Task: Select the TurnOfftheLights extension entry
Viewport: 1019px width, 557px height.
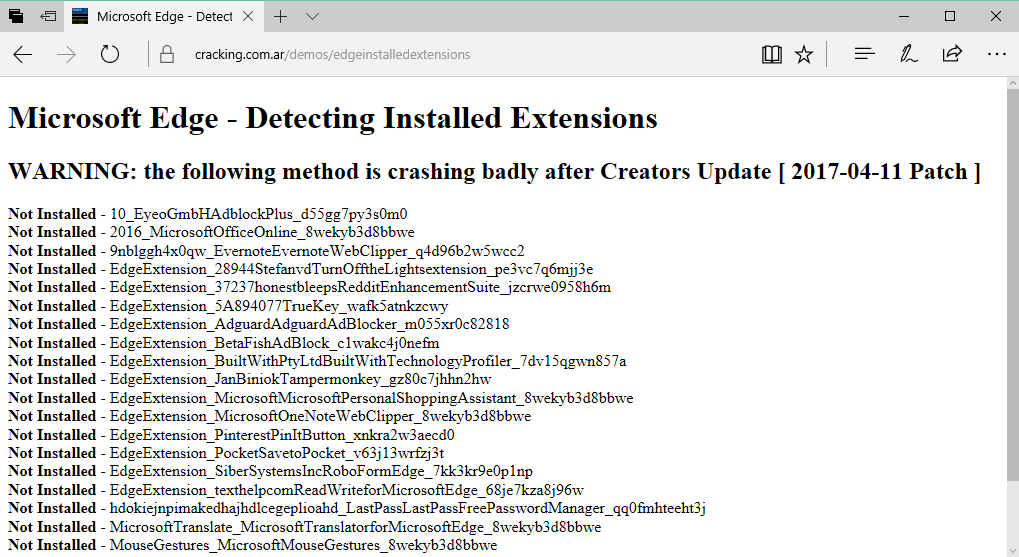Action: [x=300, y=269]
